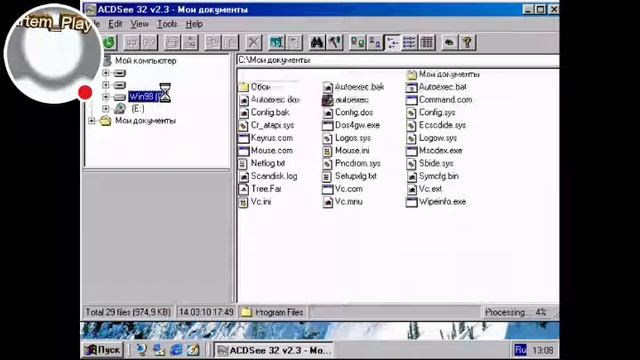
Task: Select the Scandisk.log file
Action: point(268,176)
